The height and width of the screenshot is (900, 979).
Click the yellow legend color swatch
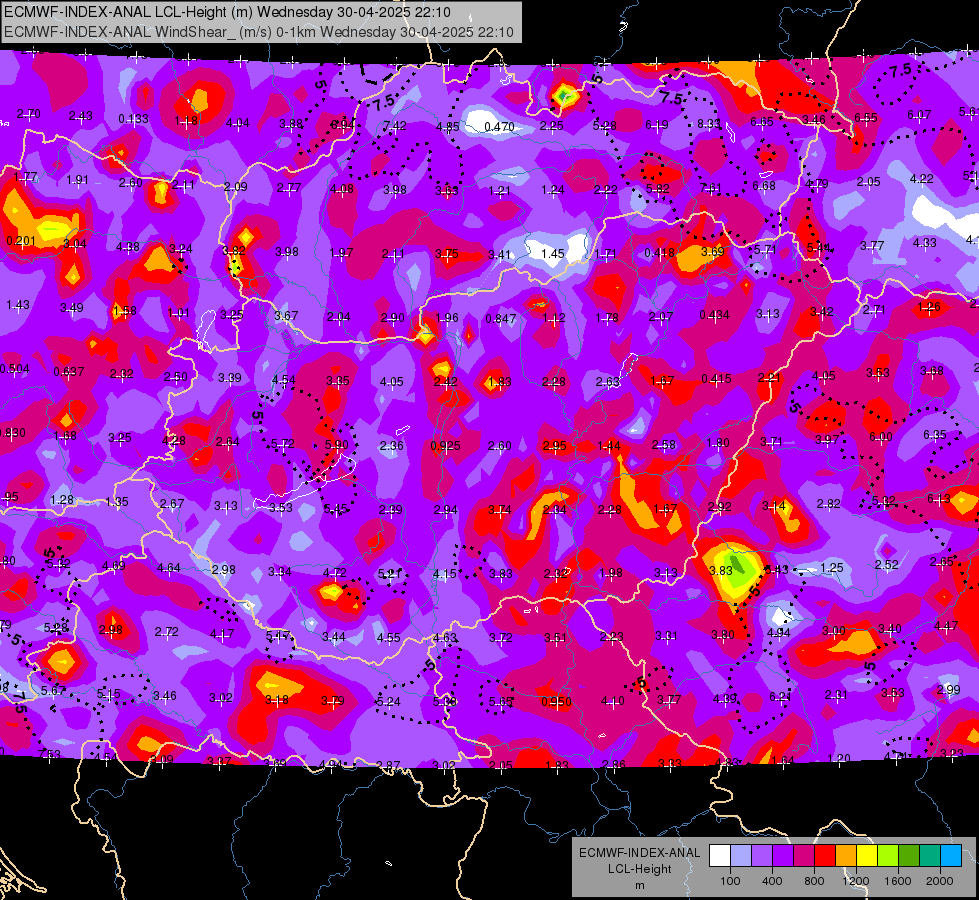pyautogui.click(x=867, y=855)
